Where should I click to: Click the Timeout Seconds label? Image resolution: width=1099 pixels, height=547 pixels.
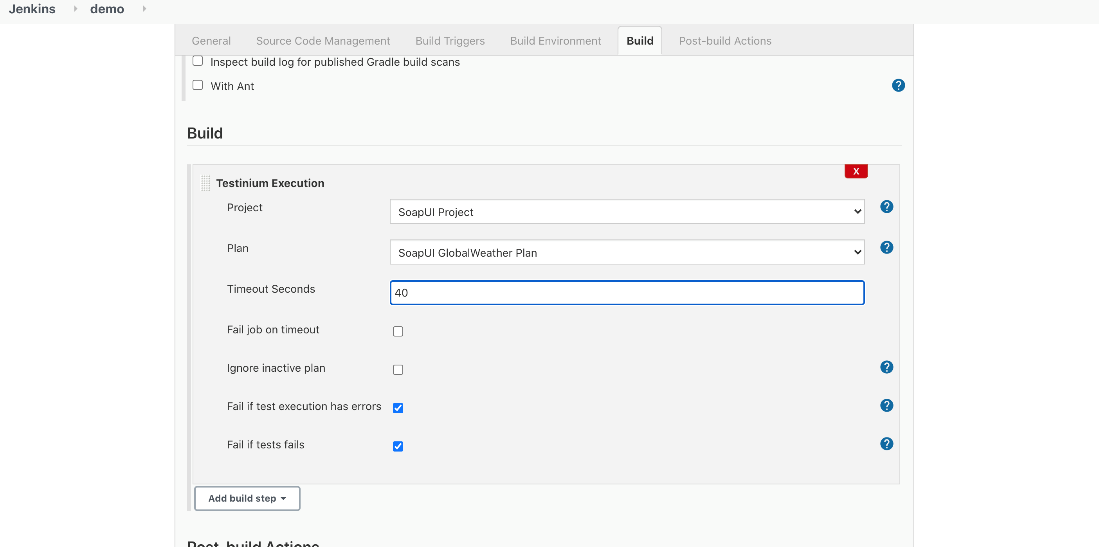271,289
